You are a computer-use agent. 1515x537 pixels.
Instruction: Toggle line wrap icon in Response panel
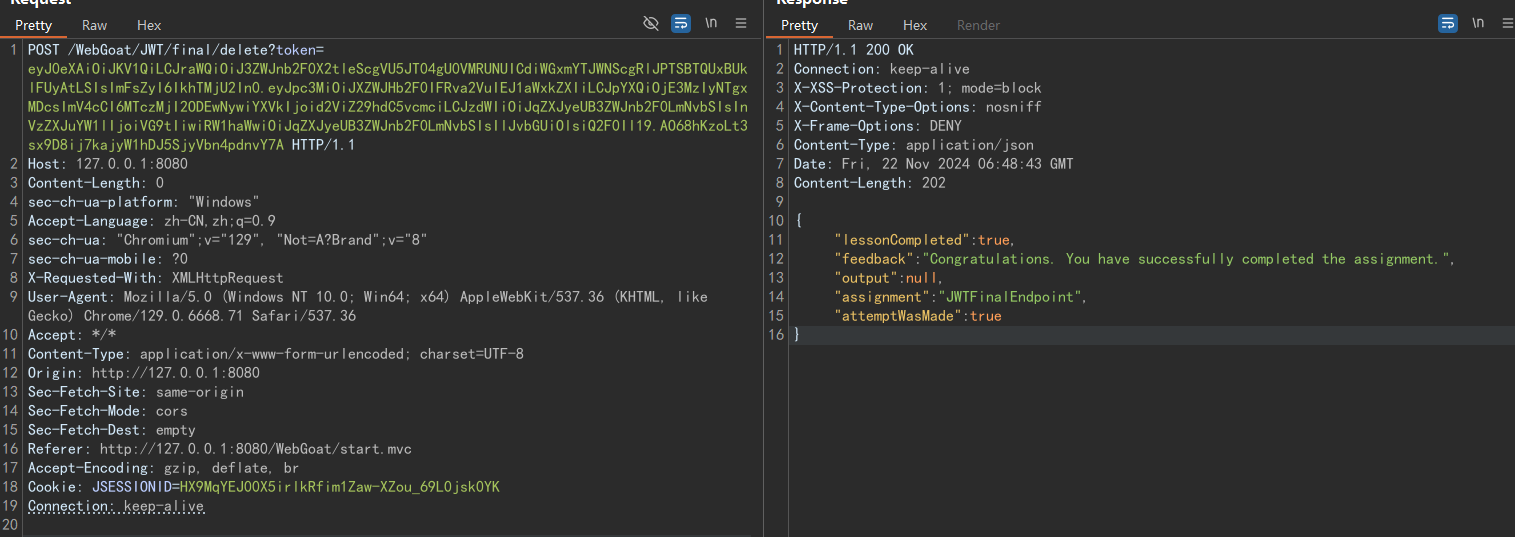(x=1448, y=23)
